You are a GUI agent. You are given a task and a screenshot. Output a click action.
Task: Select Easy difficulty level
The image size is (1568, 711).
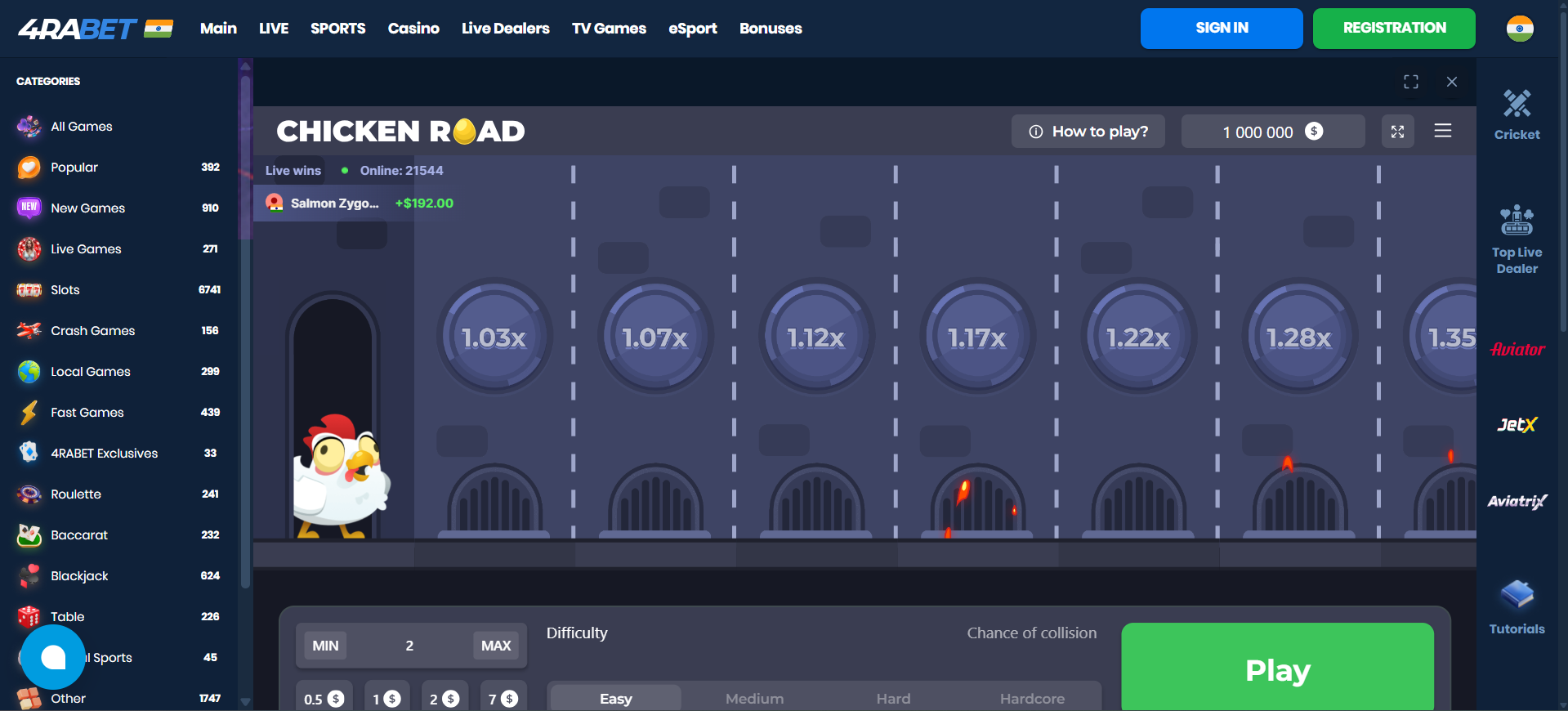tap(615, 699)
